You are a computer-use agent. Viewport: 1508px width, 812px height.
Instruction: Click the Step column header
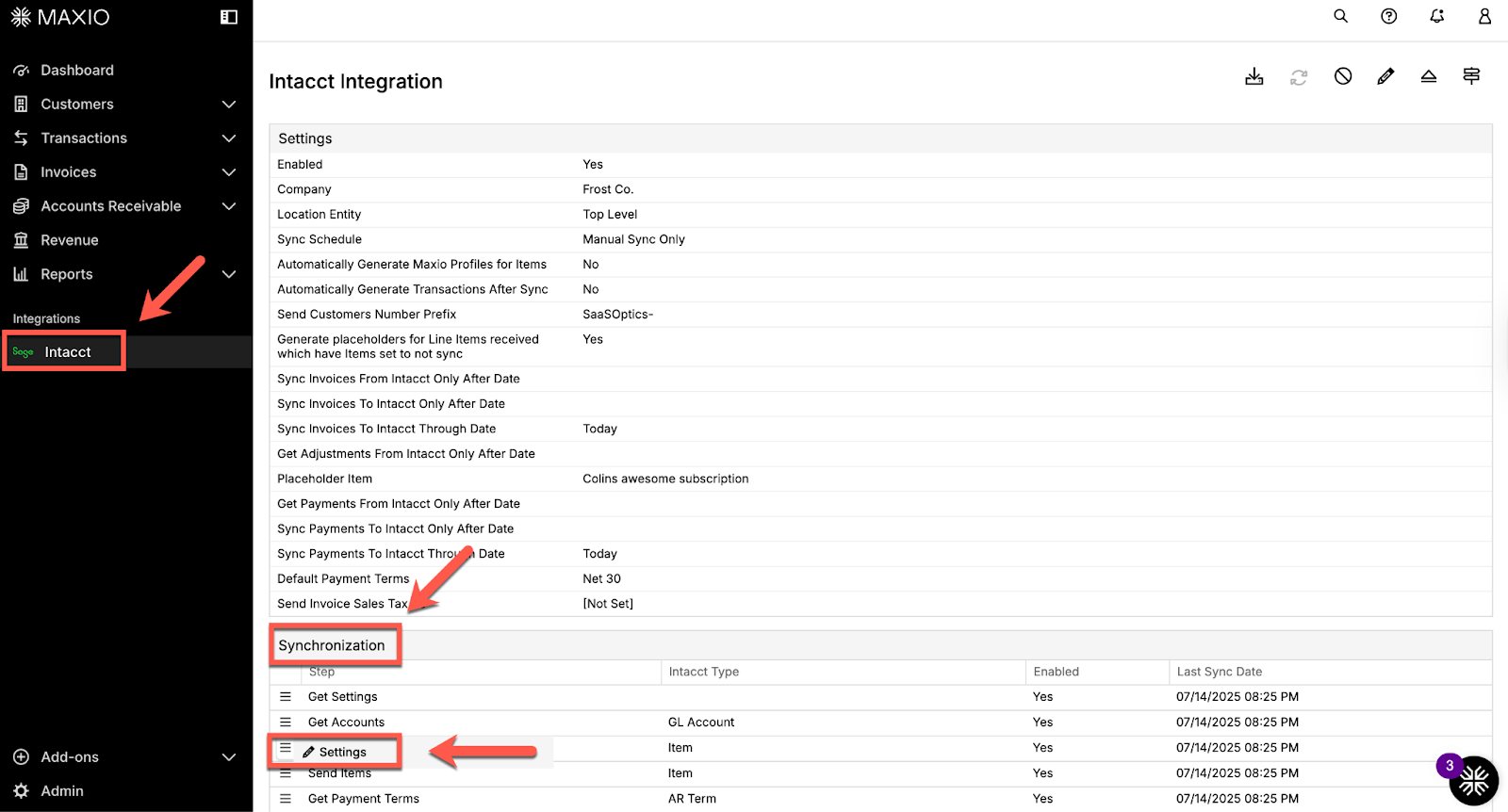321,672
